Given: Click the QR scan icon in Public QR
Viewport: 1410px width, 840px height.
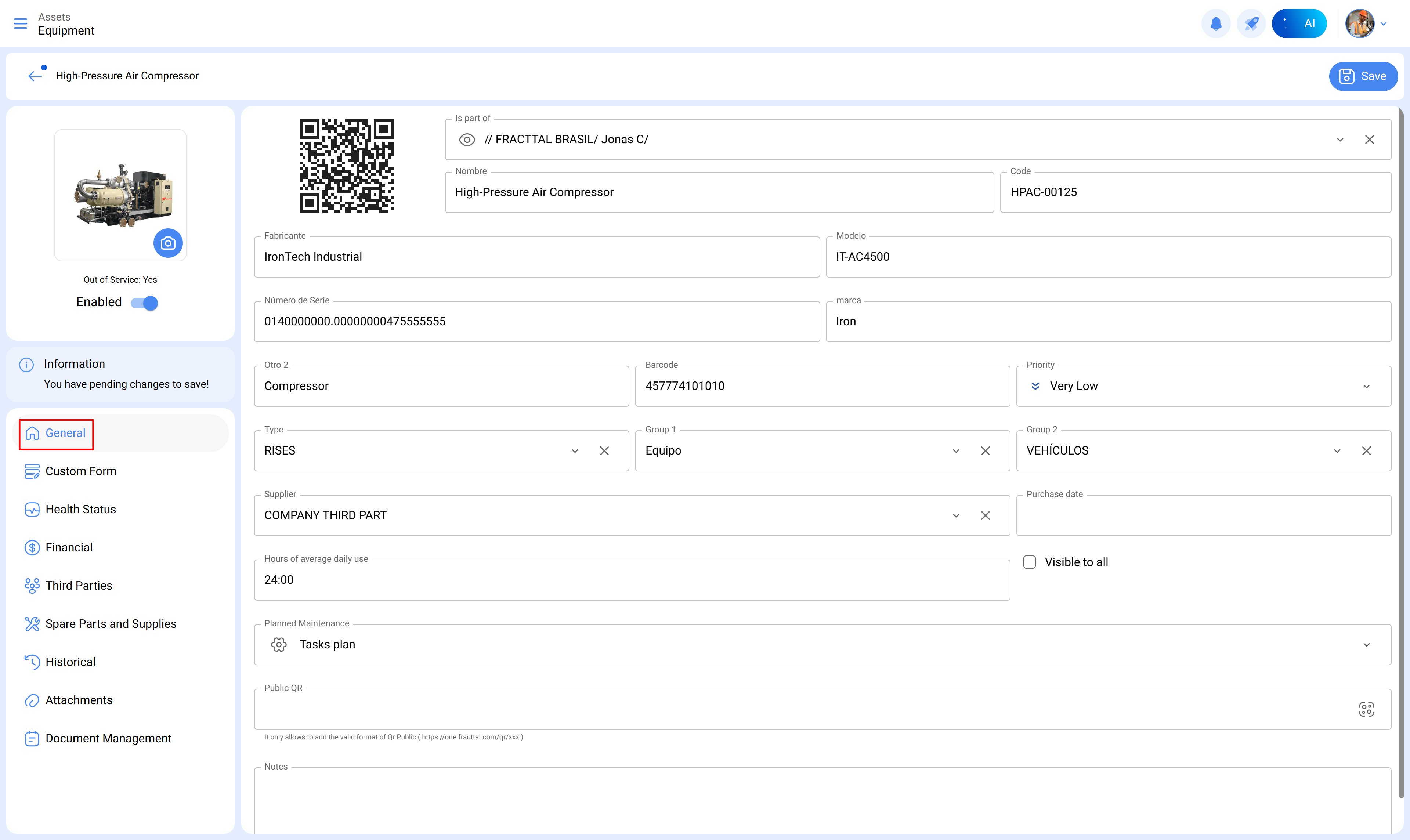Looking at the screenshot, I should (x=1366, y=709).
